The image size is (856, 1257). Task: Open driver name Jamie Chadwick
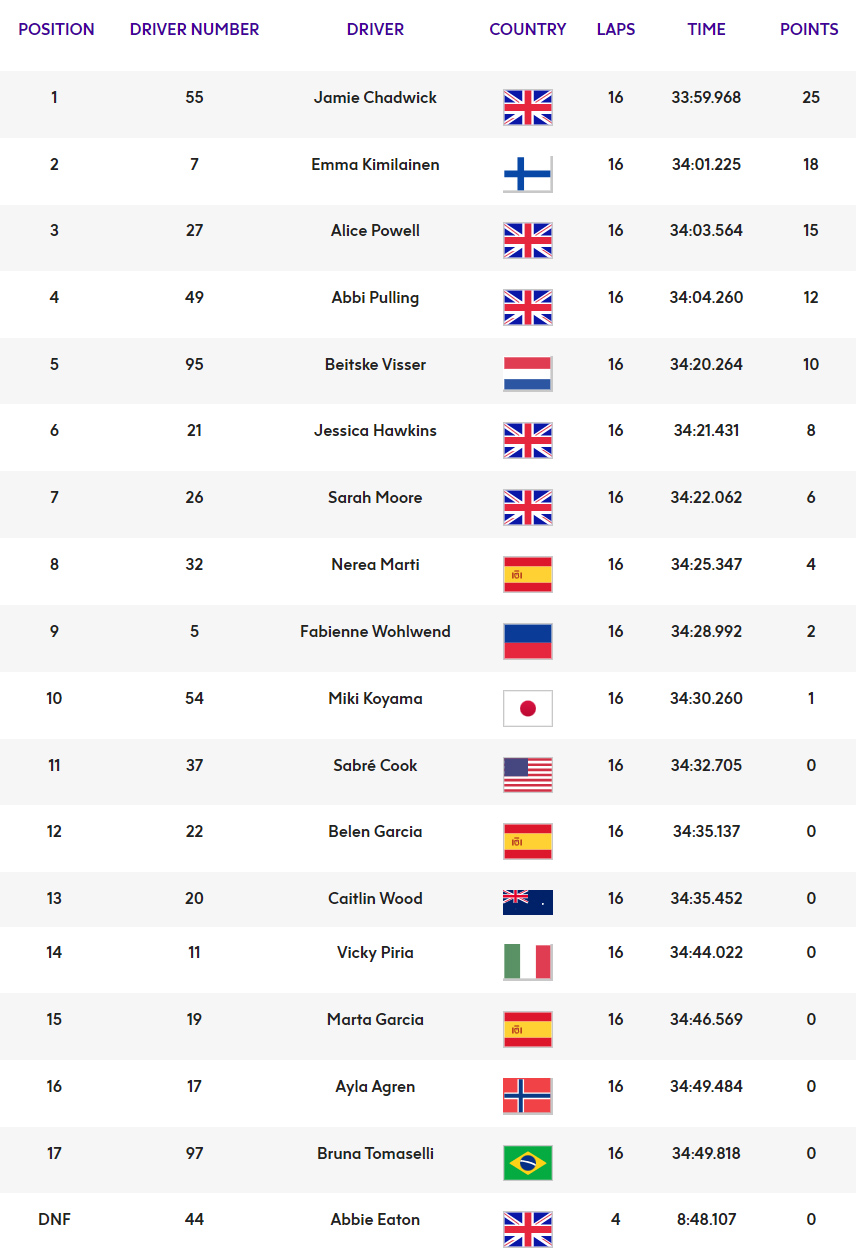(375, 97)
